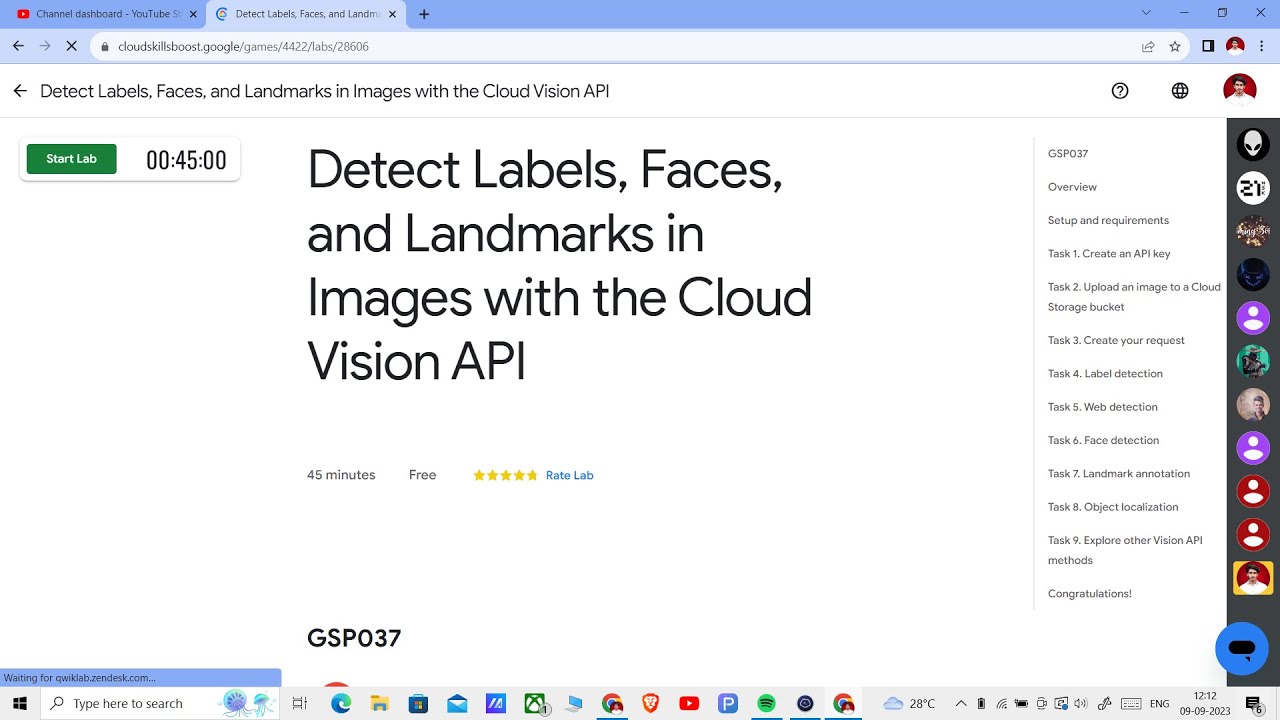Open the volume control in system tray

pyautogui.click(x=1081, y=703)
